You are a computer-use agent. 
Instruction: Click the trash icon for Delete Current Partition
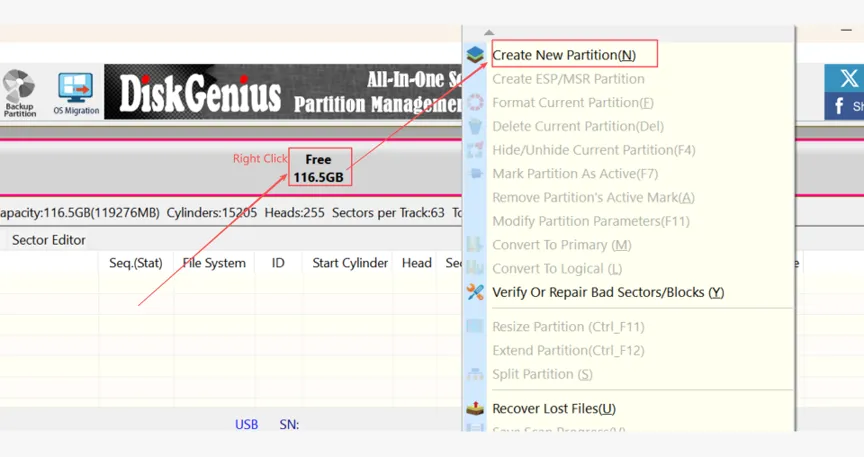click(474, 126)
